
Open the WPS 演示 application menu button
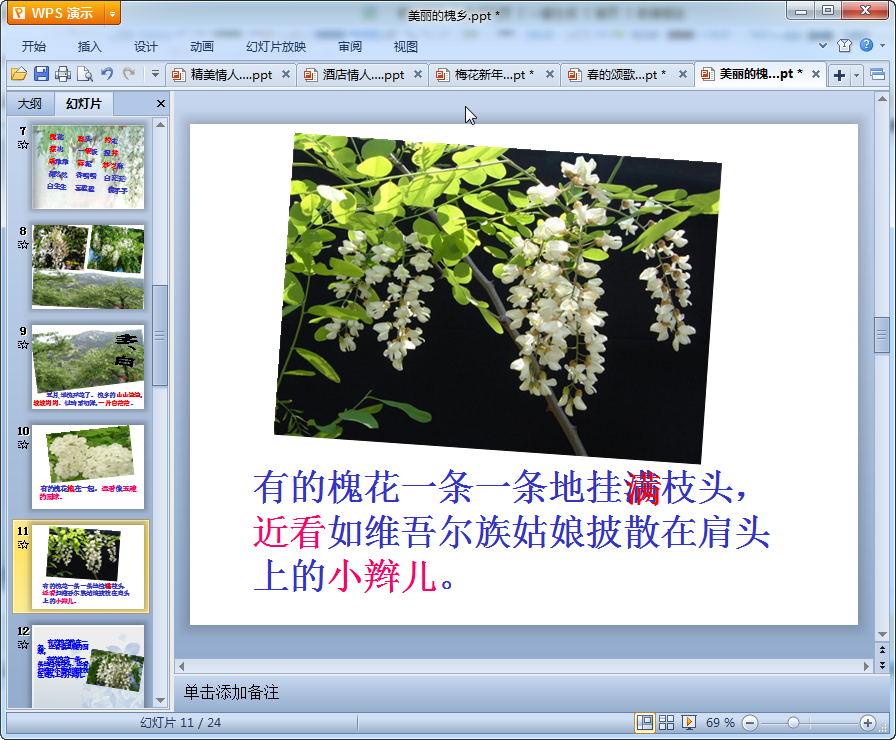click(56, 13)
